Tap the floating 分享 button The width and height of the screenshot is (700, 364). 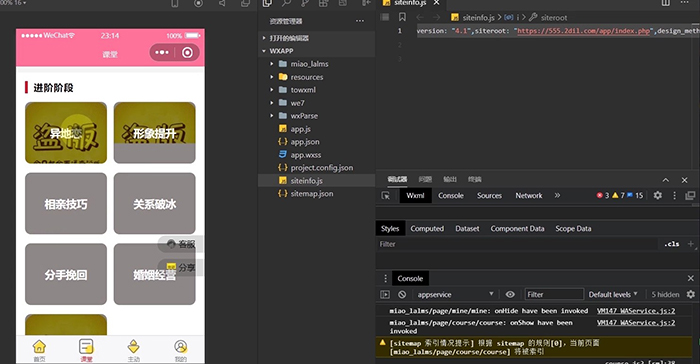181,268
